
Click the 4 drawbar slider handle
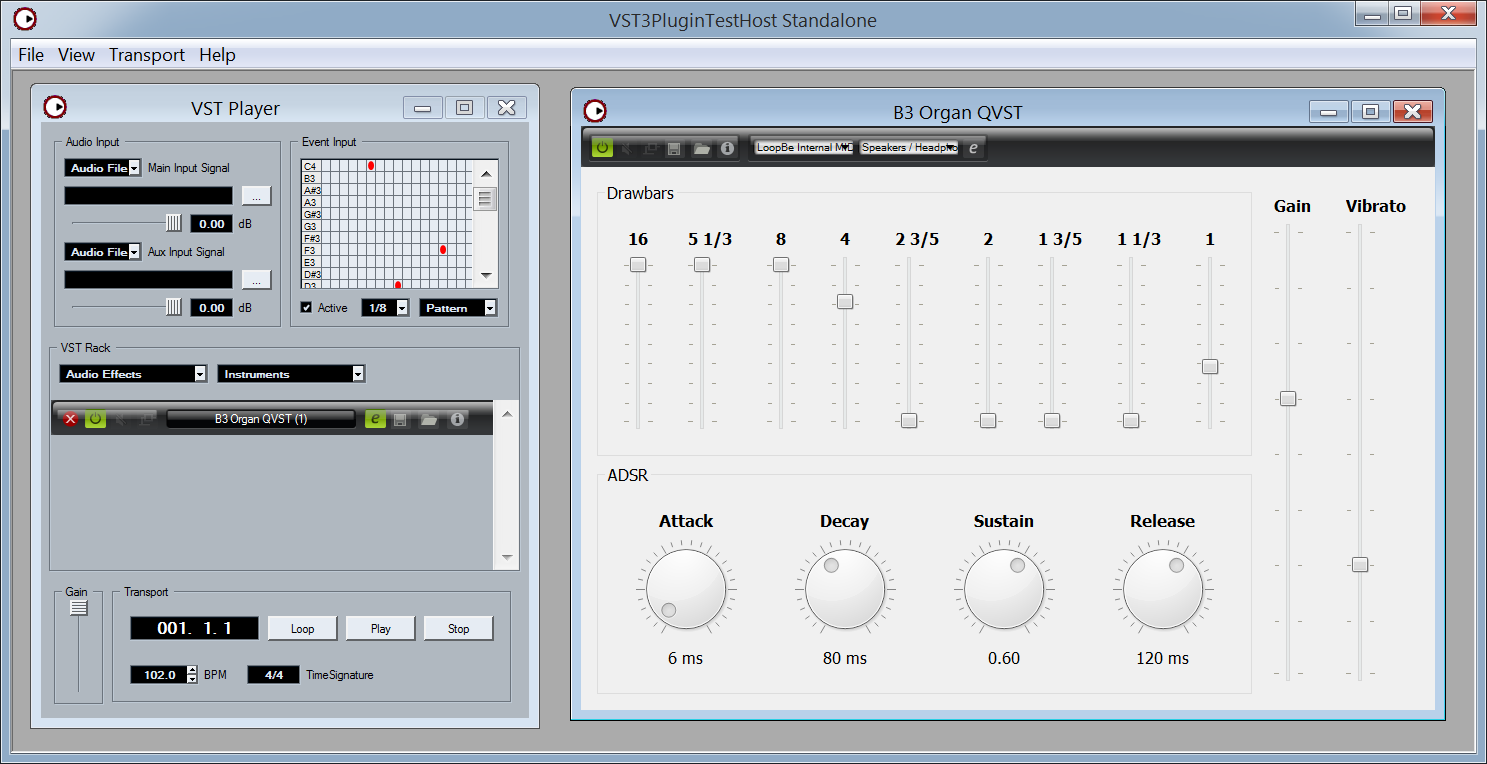click(x=845, y=301)
